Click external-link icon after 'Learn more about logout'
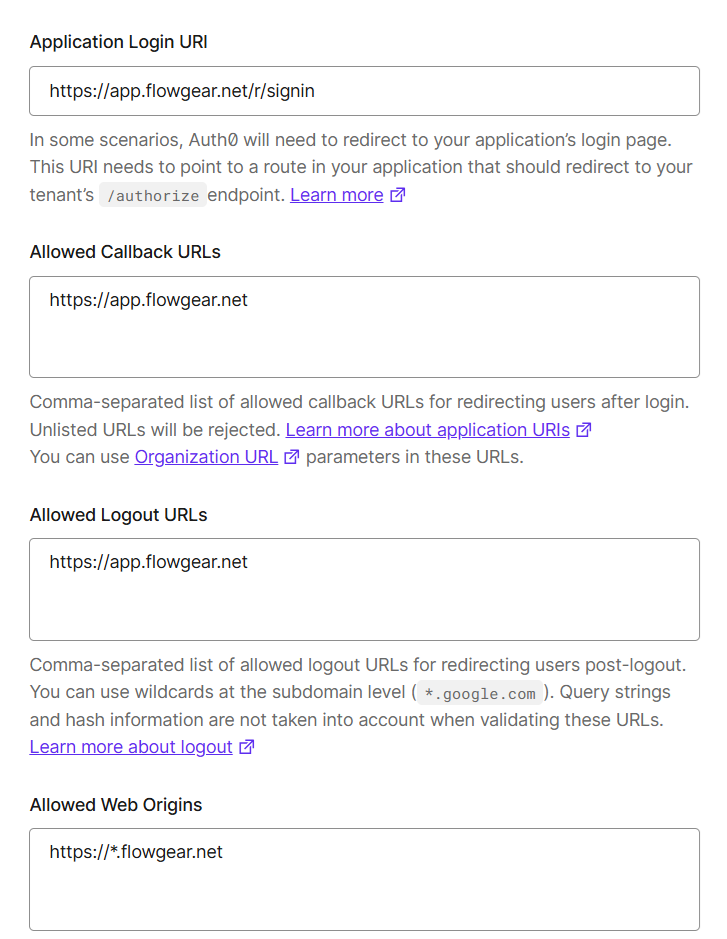 click(x=247, y=747)
